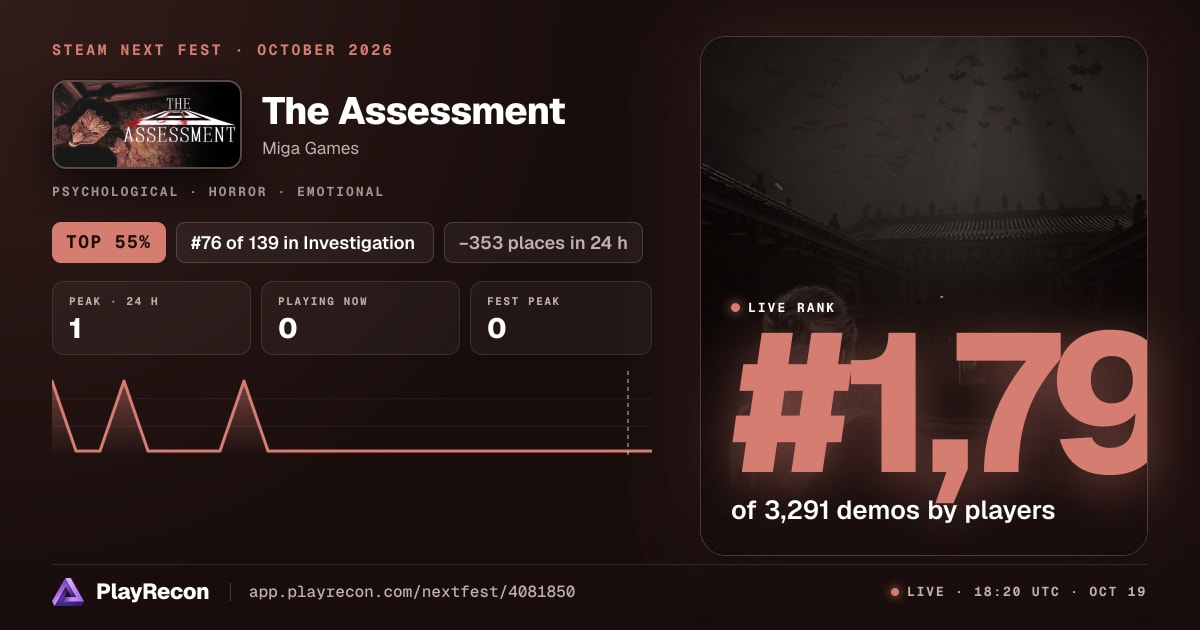Image resolution: width=1200 pixels, height=630 pixels.
Task: Click the STEAM NEXT FEST · OCTOBER 2026 heading
Action: (x=222, y=50)
